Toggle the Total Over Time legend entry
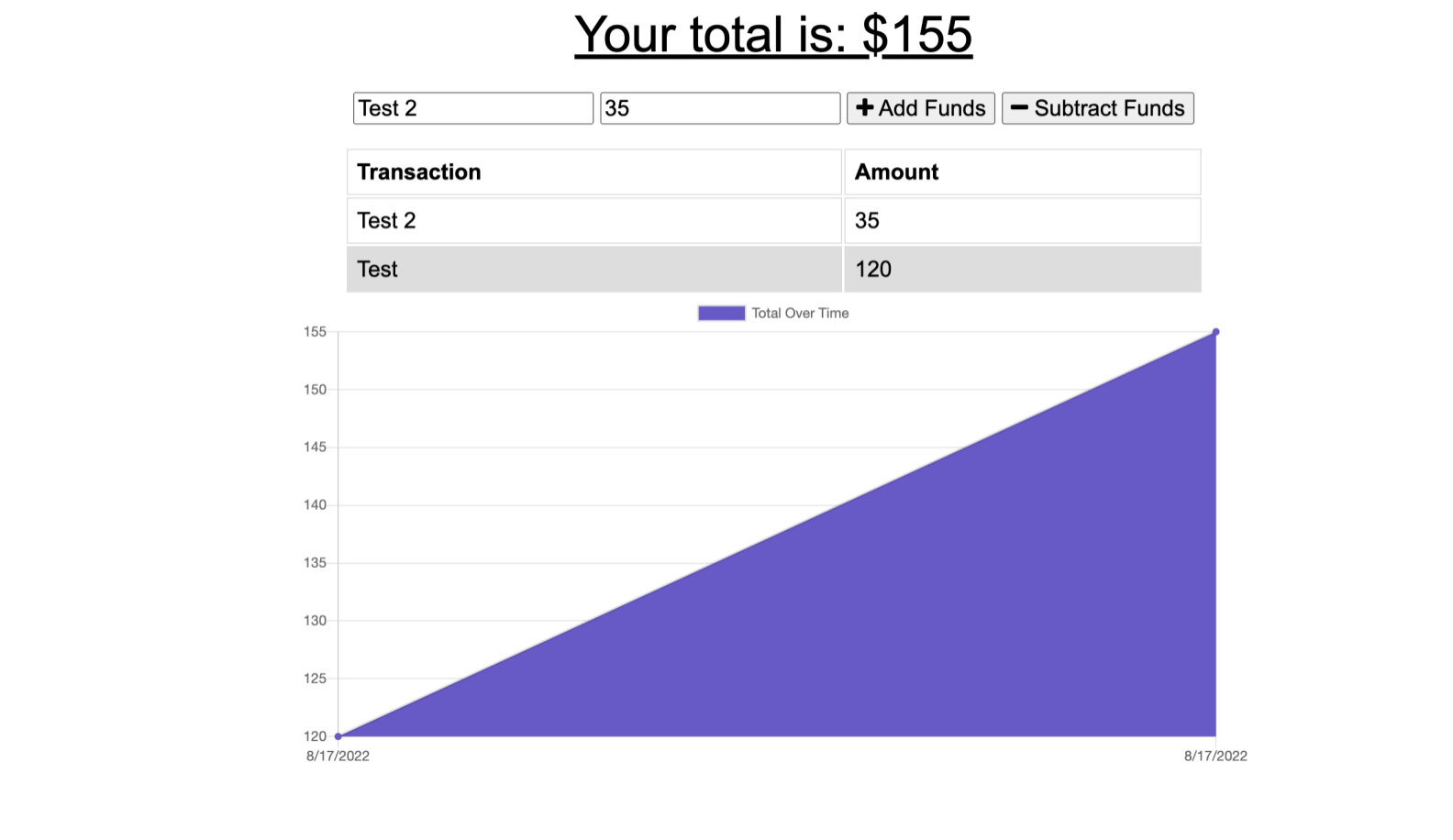Image resolution: width=1453 pixels, height=840 pixels. [x=800, y=313]
